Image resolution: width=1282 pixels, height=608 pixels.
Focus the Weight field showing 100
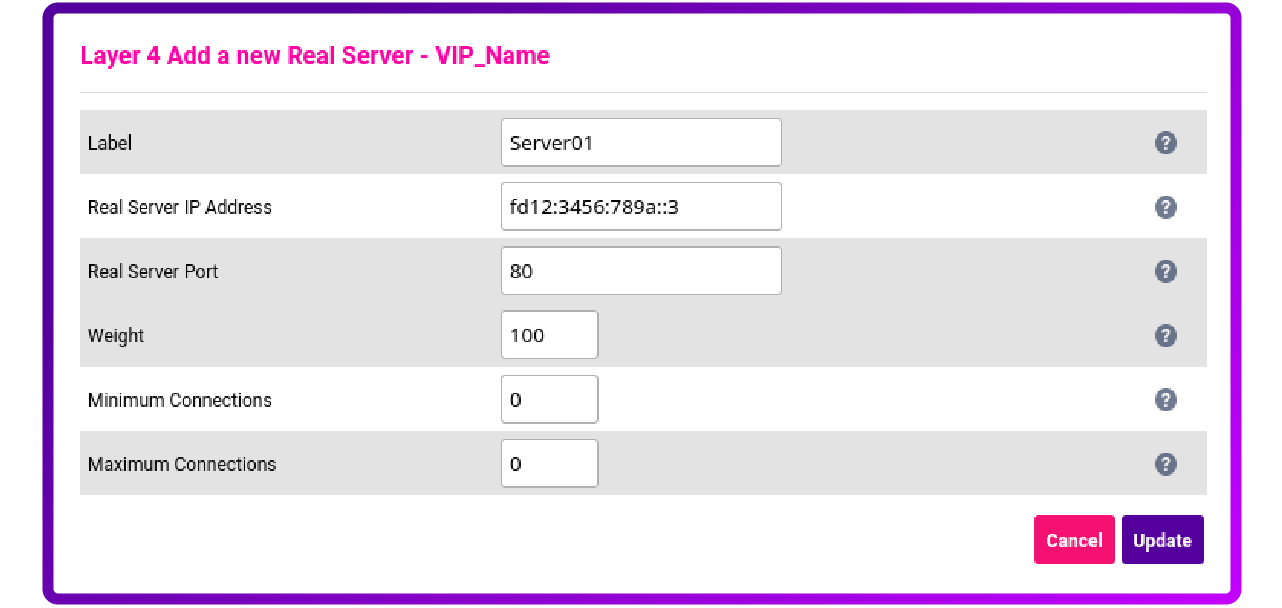point(549,335)
